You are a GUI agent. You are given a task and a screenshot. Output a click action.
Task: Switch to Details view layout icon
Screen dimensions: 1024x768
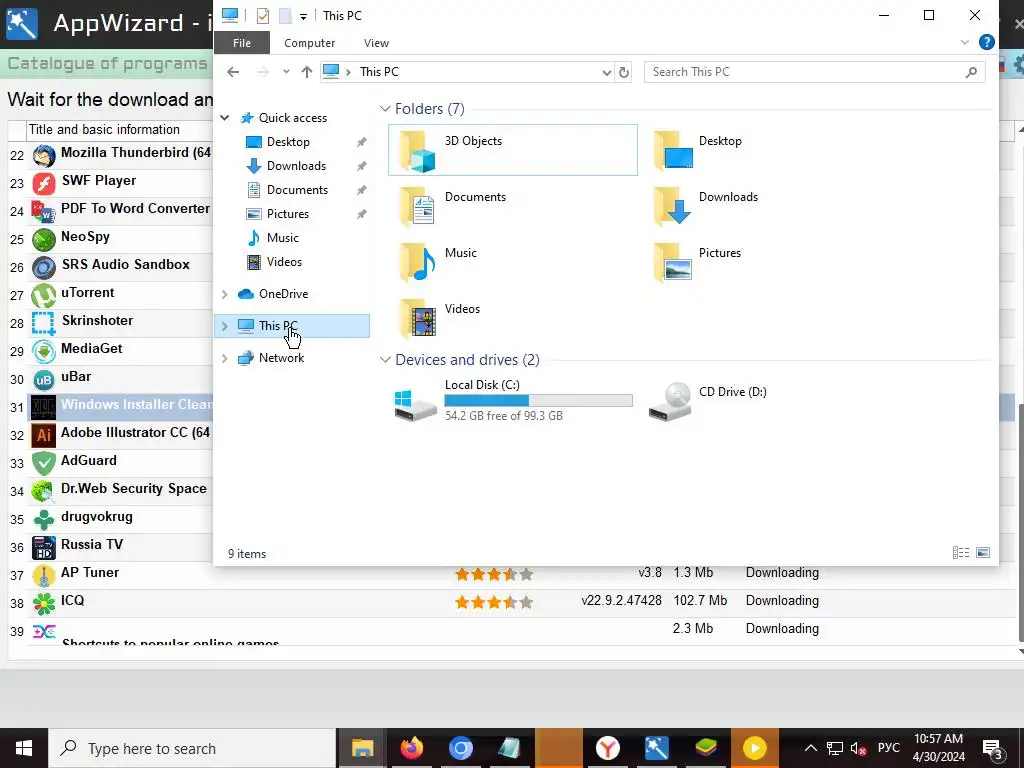(x=961, y=552)
